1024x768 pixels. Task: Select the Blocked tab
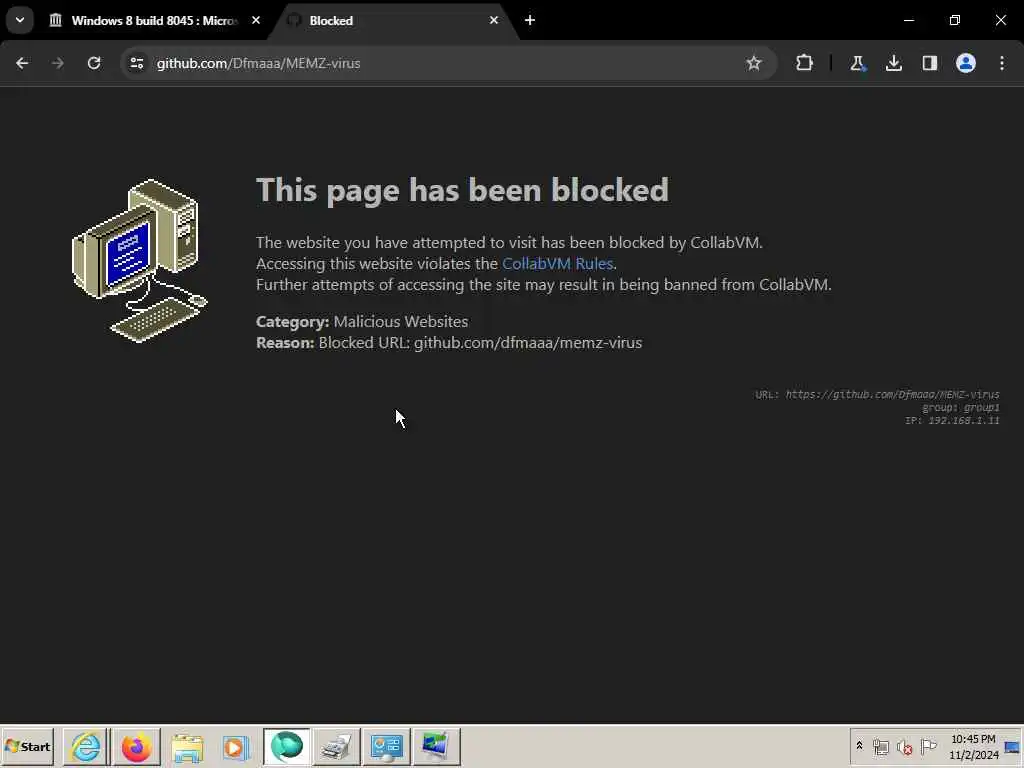click(x=392, y=21)
